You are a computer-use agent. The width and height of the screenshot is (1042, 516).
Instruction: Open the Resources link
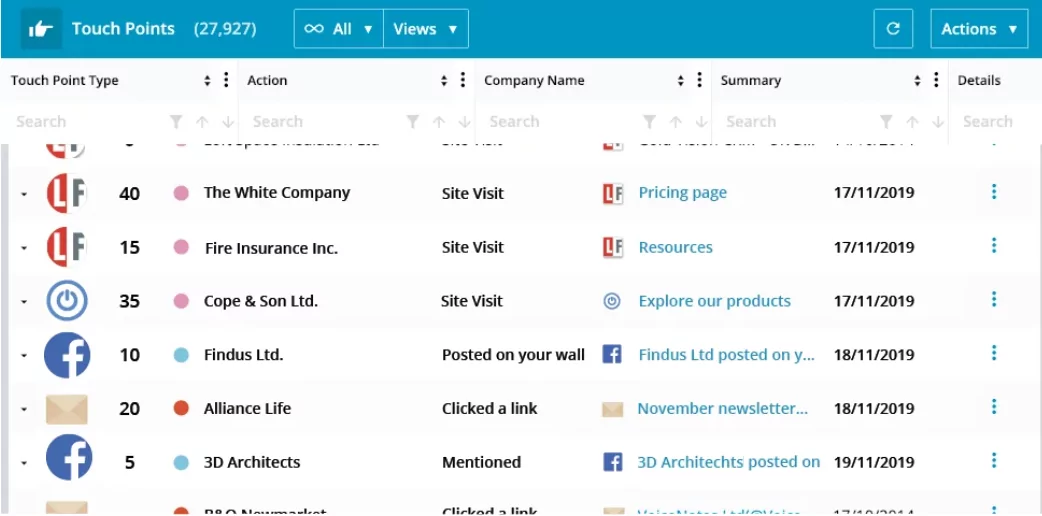(675, 247)
